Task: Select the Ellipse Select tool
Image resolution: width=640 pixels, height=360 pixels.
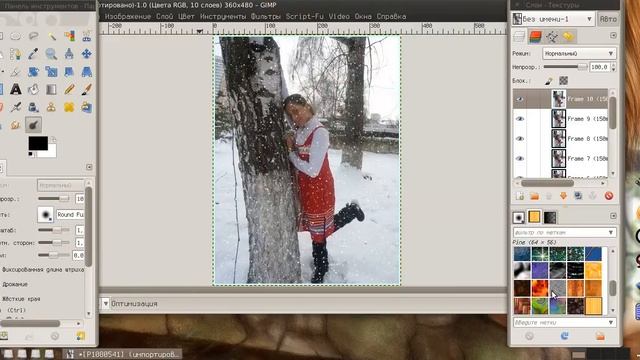Action: (x=16, y=36)
